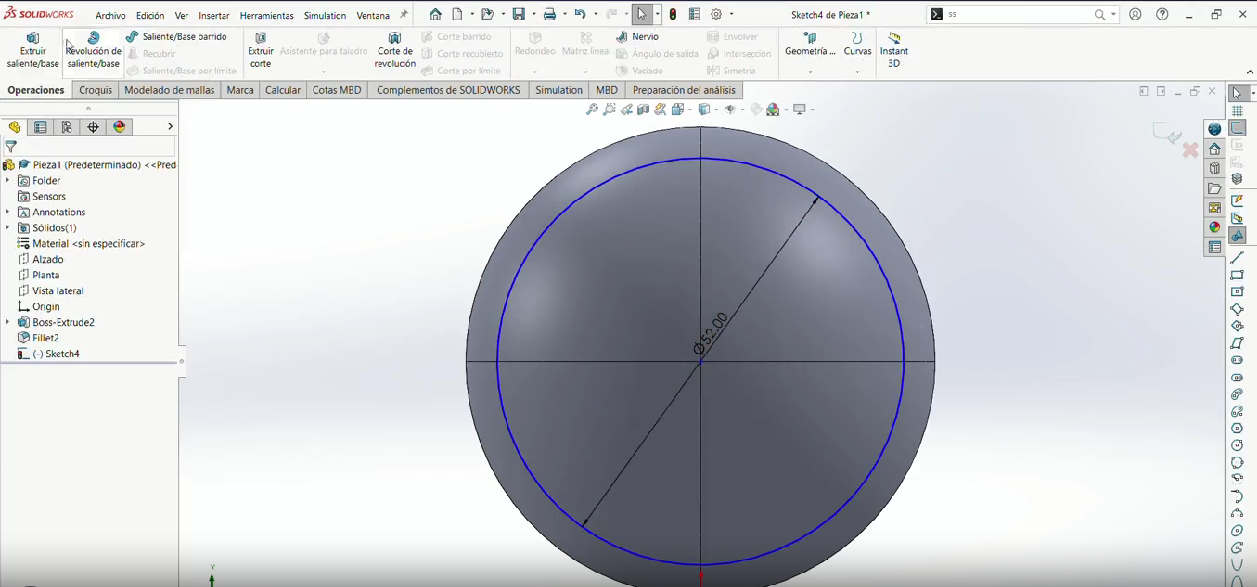Open search box dropdown arrow
Screen dimensions: 1257x587
coord(1113,15)
